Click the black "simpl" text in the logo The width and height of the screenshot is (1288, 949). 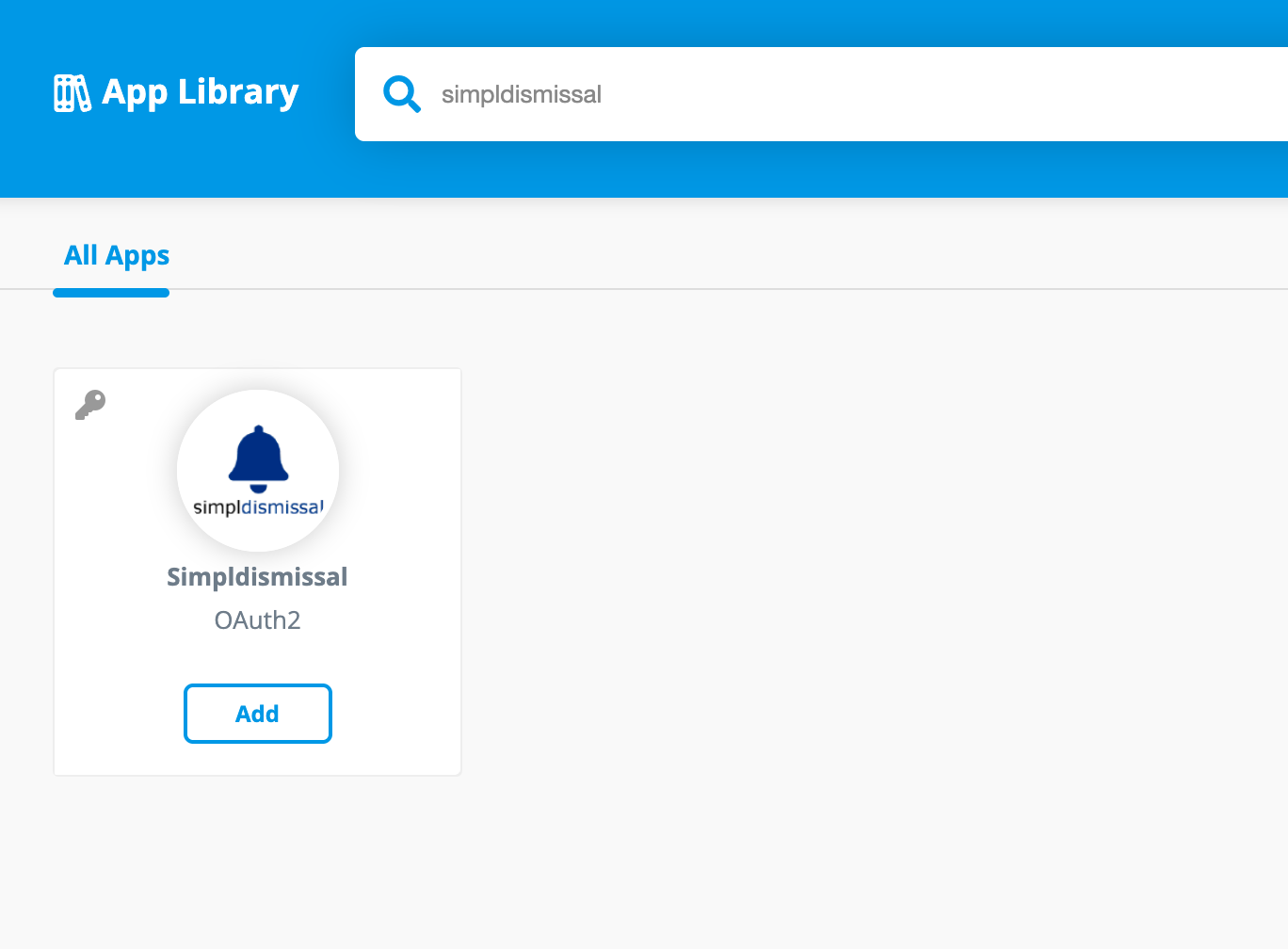click(x=217, y=507)
